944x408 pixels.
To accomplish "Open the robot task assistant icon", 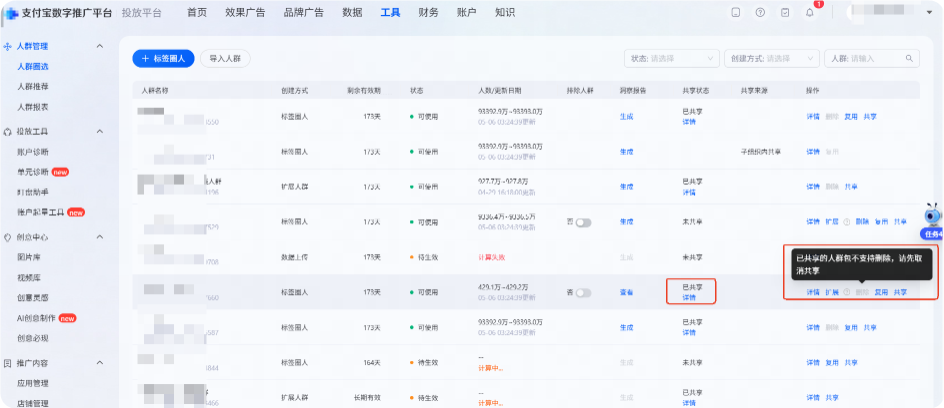I will pyautogui.click(x=933, y=215).
